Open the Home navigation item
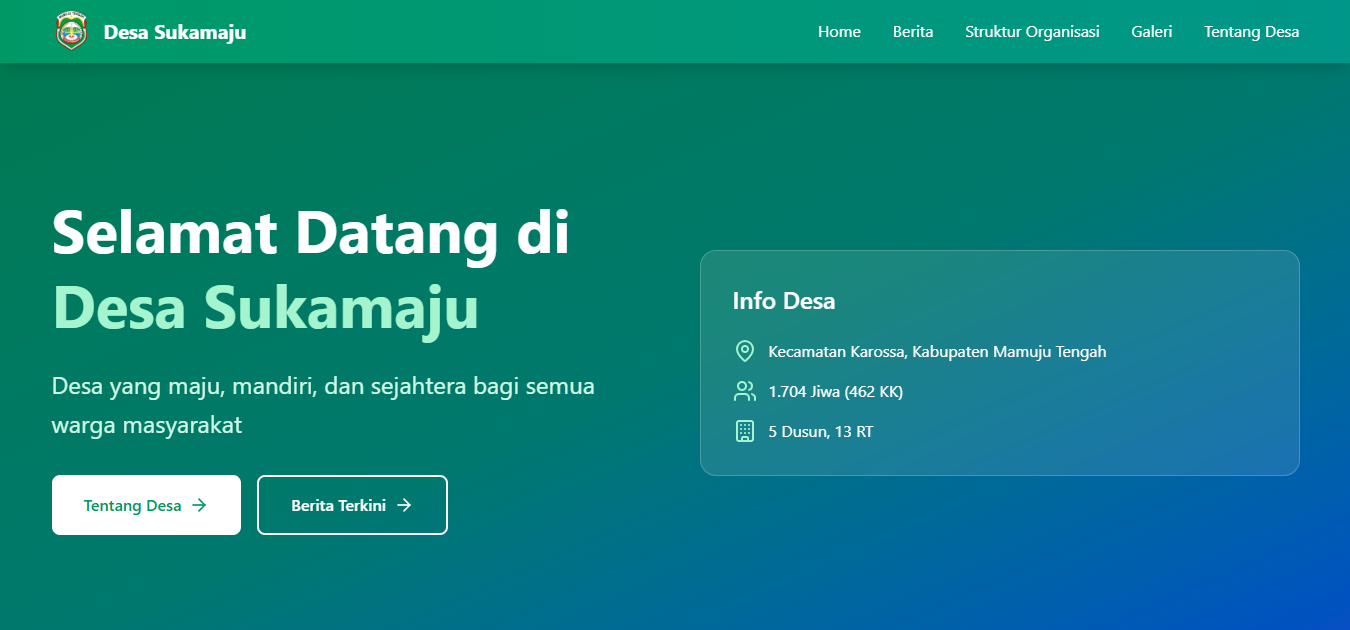Image resolution: width=1350 pixels, height=630 pixels. pos(839,32)
